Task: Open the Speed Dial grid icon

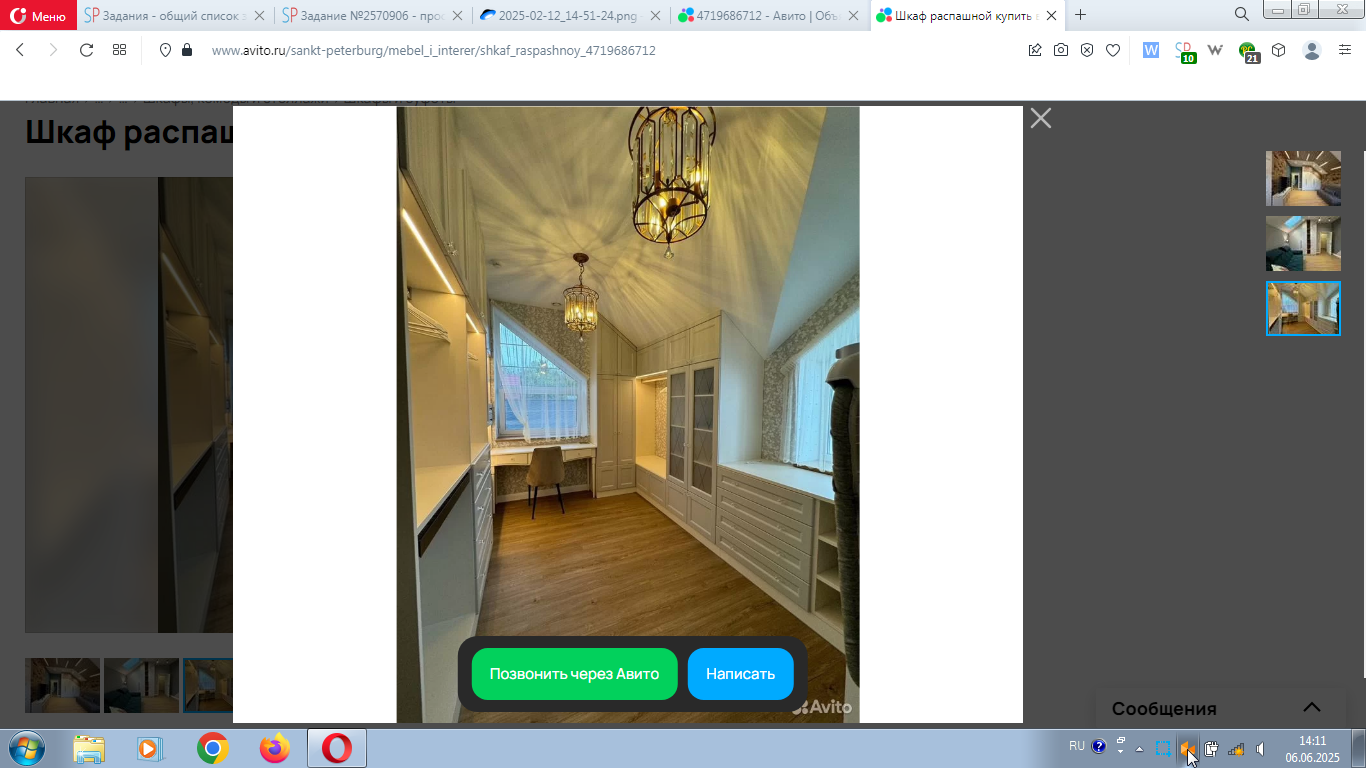Action: 119,50
